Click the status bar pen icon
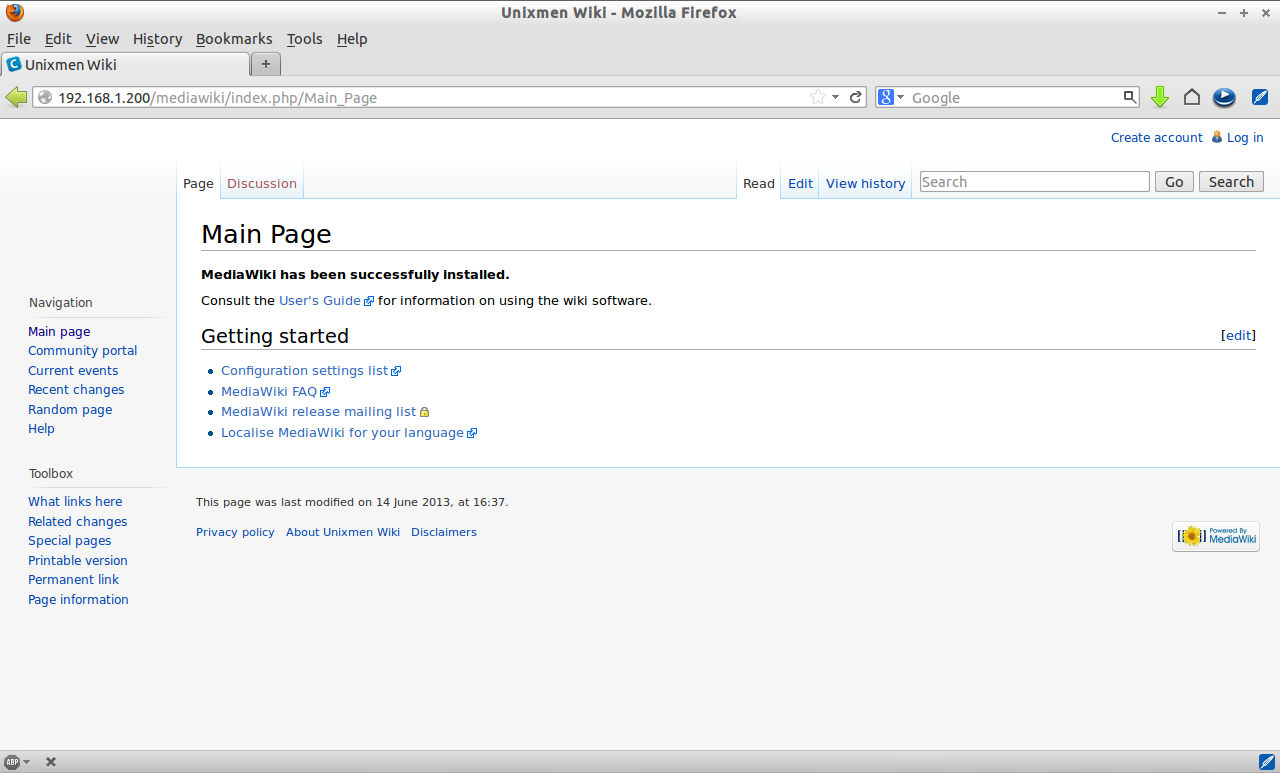1280x774 pixels. 1266,762
